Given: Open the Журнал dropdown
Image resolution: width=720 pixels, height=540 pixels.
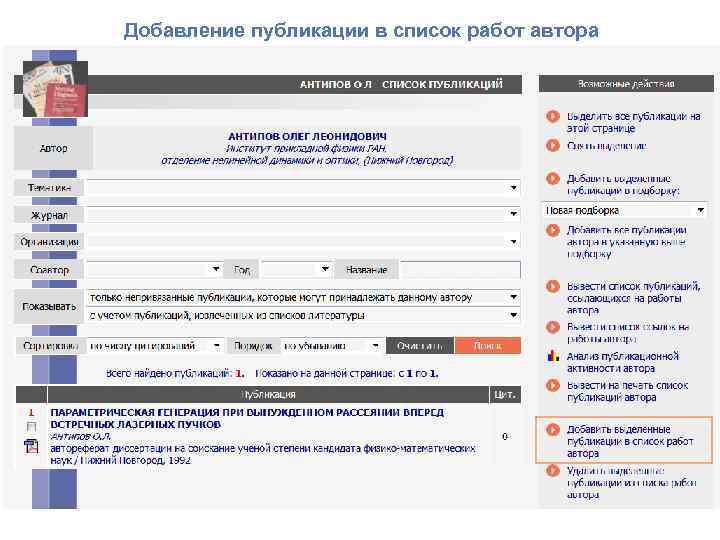Looking at the screenshot, I should click(304, 214).
